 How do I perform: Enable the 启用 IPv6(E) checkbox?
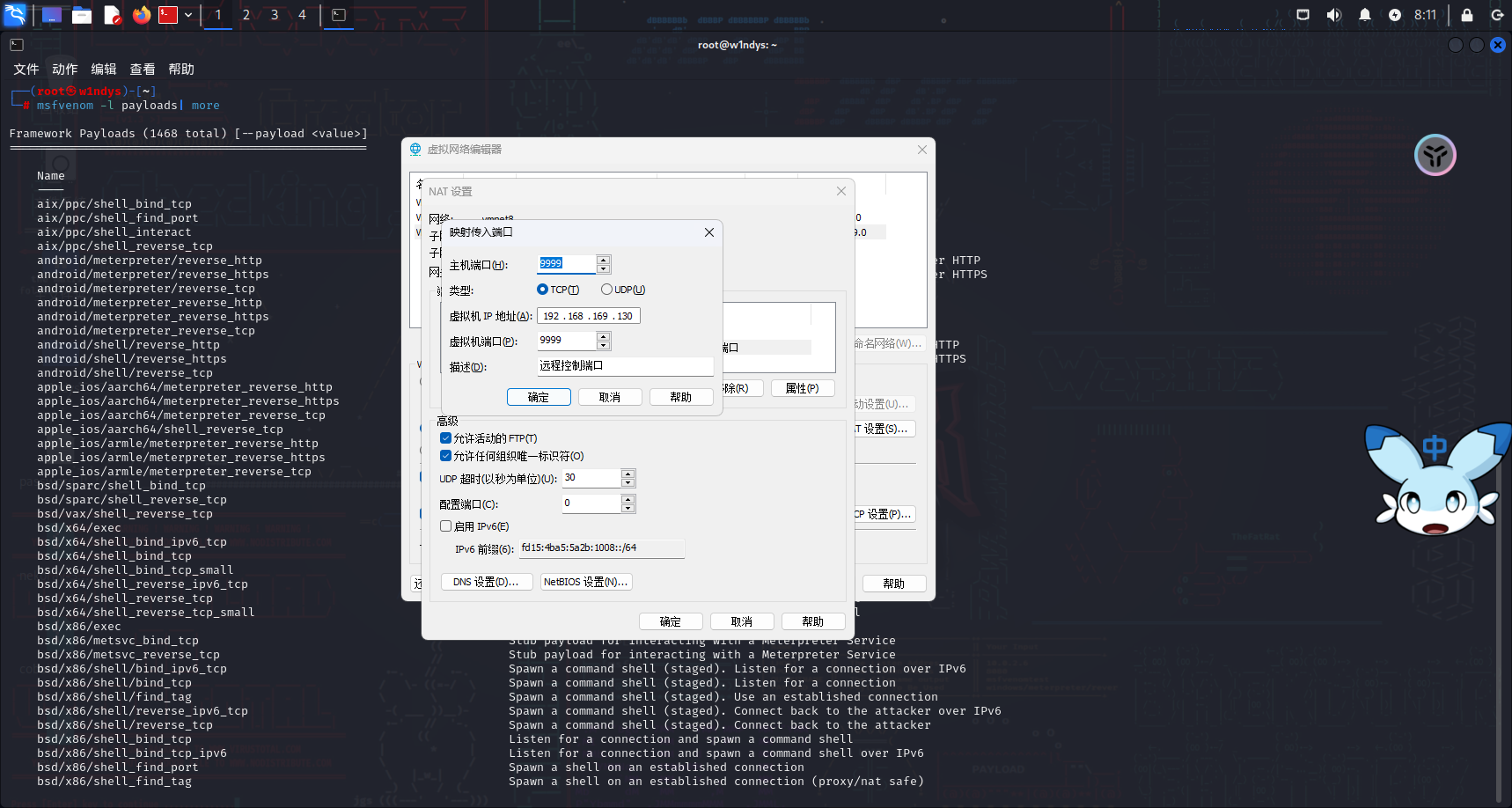[x=446, y=526]
